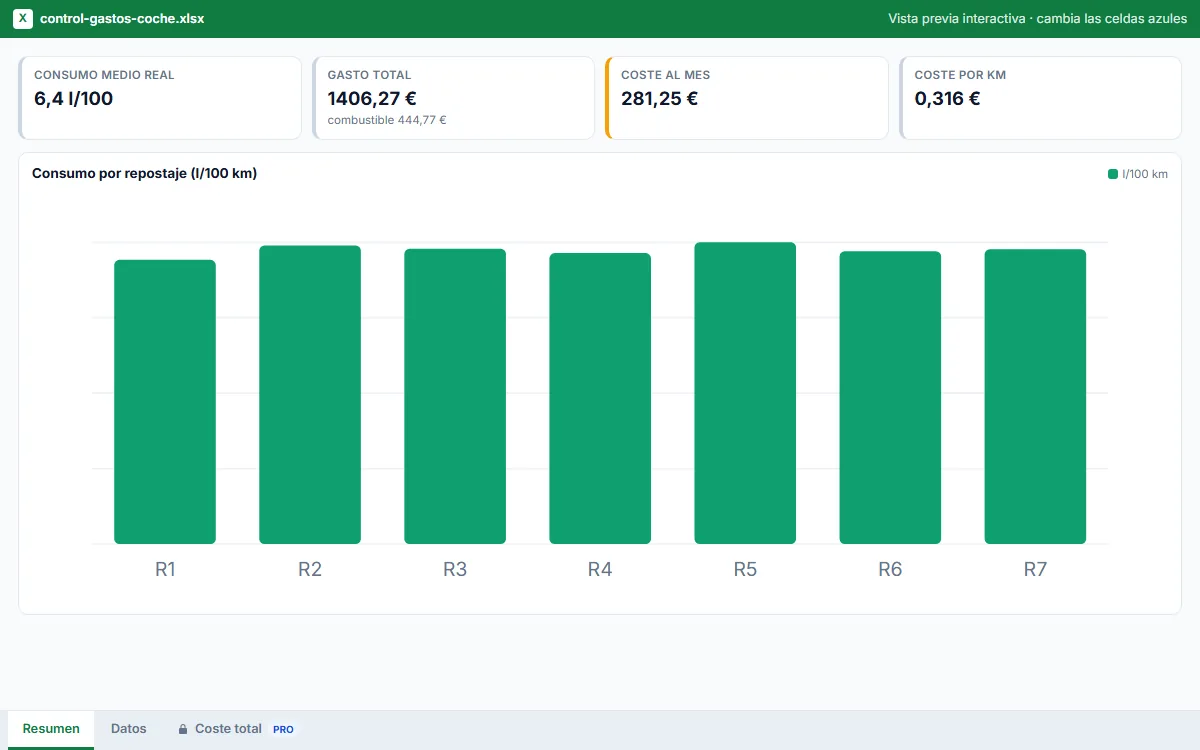Click the R5 bar in the chart

tap(745, 393)
